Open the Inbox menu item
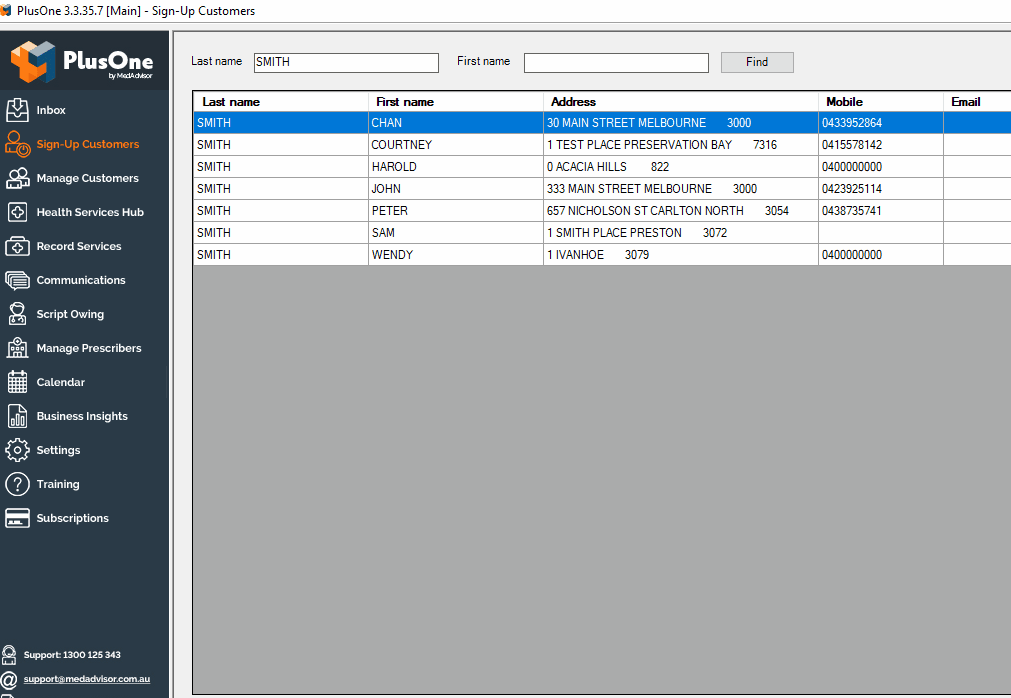The image size is (1011, 698). [51, 110]
